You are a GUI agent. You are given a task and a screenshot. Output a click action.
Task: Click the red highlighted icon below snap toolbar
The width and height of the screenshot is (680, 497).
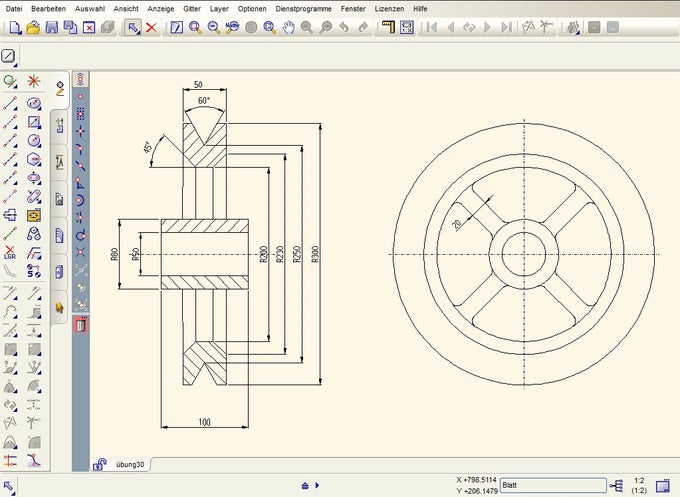coord(81,325)
